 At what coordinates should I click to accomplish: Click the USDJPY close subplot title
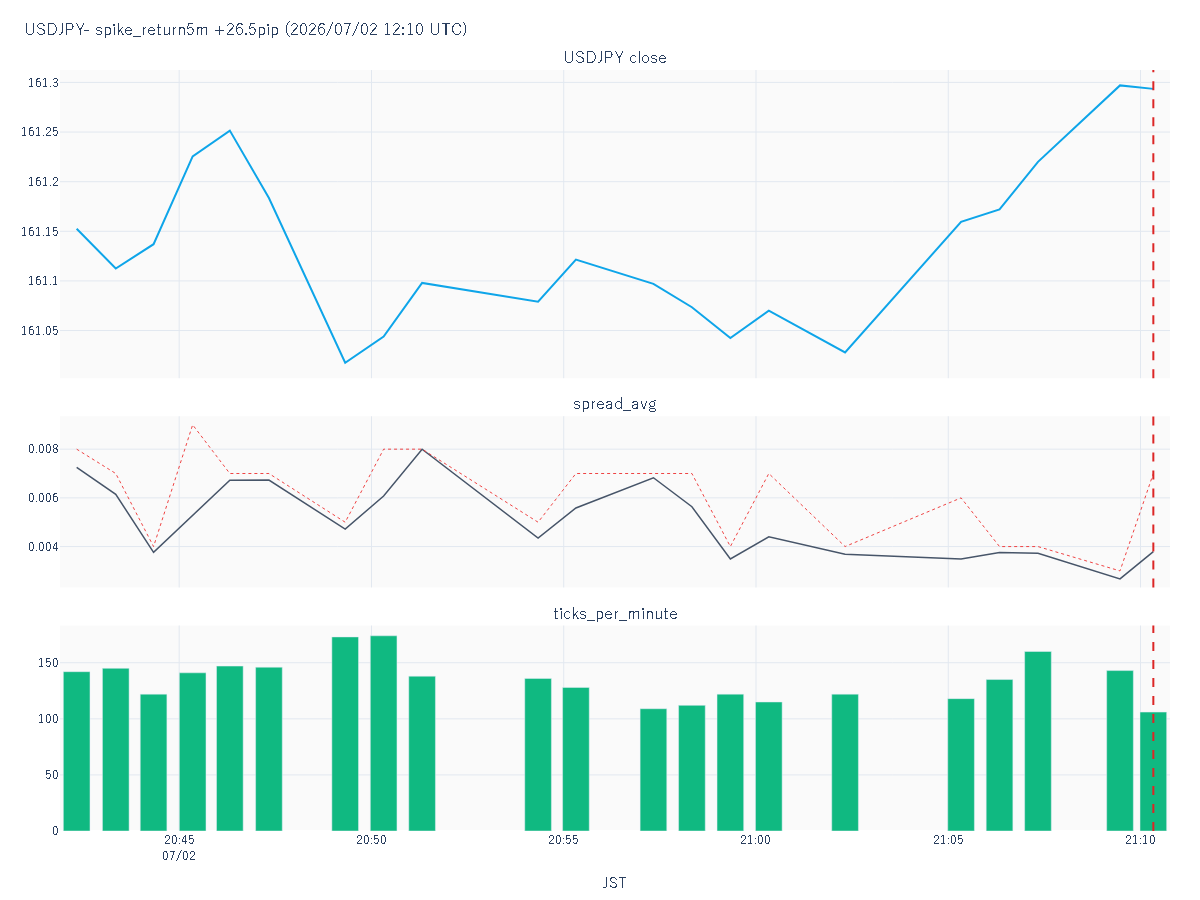click(615, 58)
